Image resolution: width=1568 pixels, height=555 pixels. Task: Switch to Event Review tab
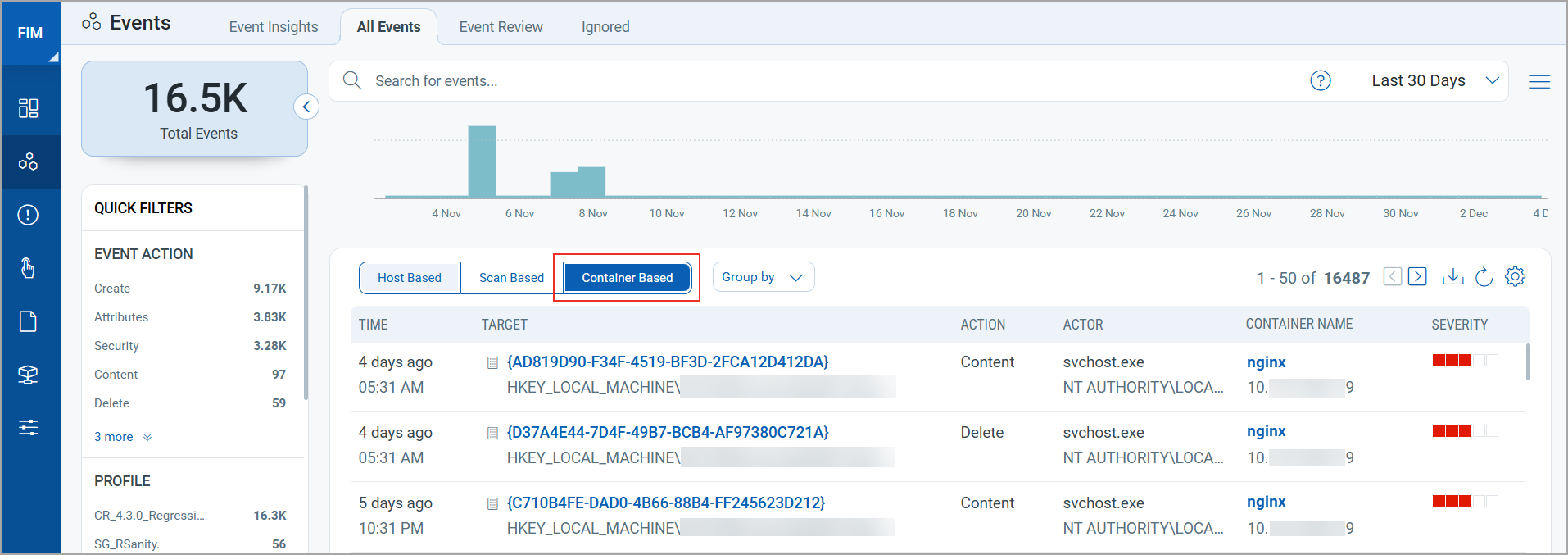point(501,27)
